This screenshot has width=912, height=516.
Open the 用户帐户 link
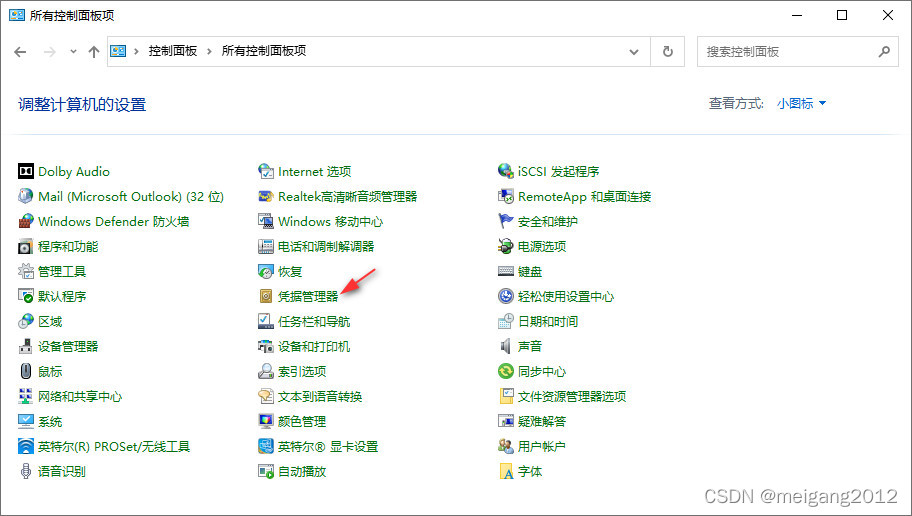coord(542,447)
